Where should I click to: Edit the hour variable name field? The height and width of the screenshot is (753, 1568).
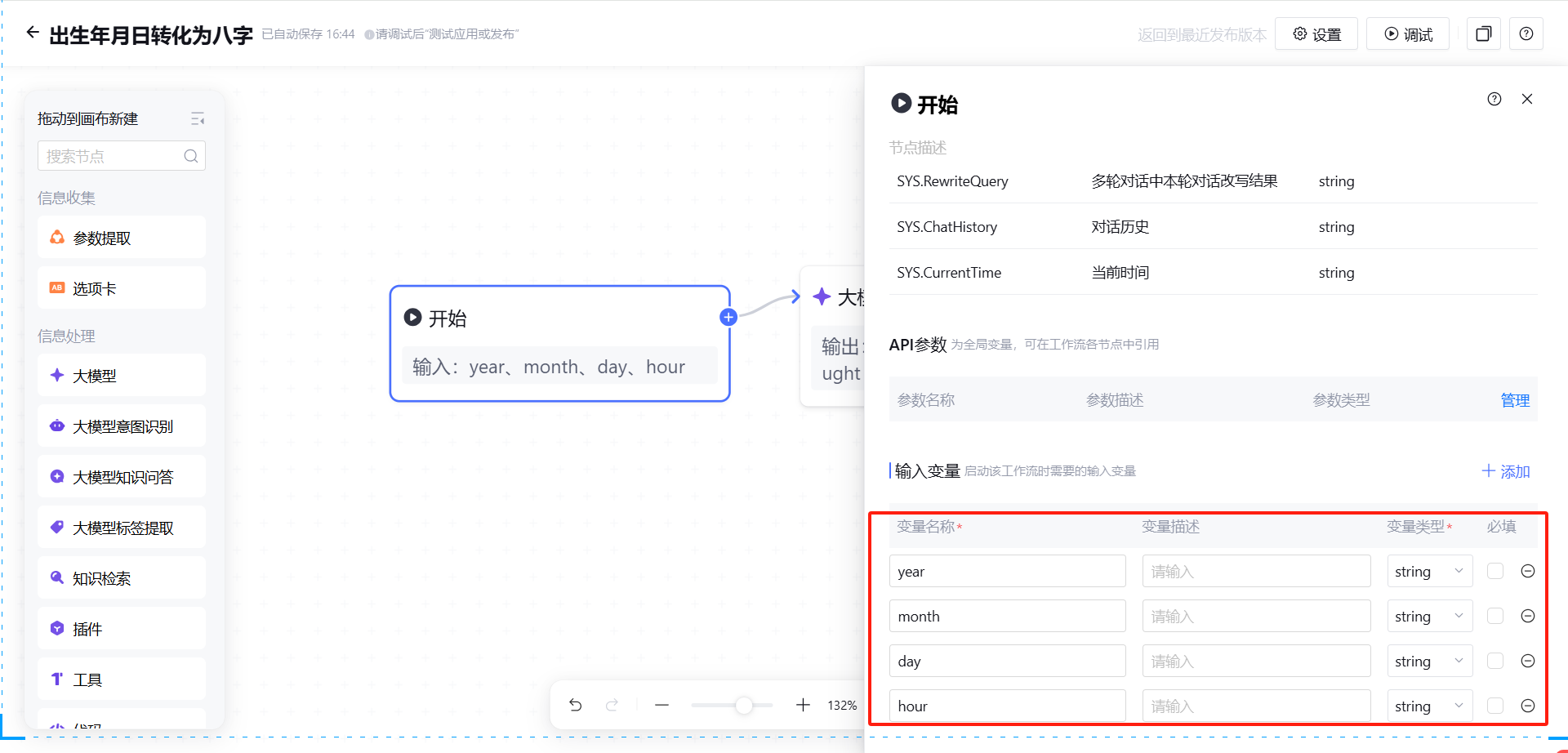coord(1008,706)
